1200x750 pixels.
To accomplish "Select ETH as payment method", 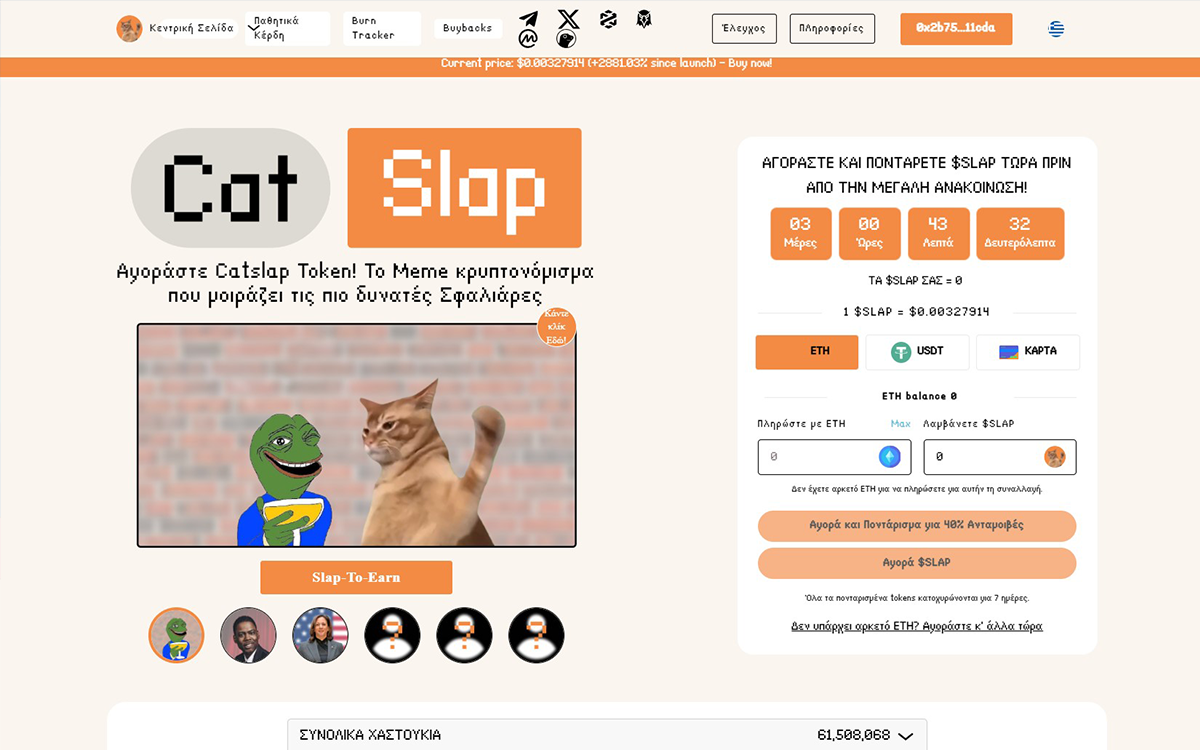I will click(x=807, y=352).
